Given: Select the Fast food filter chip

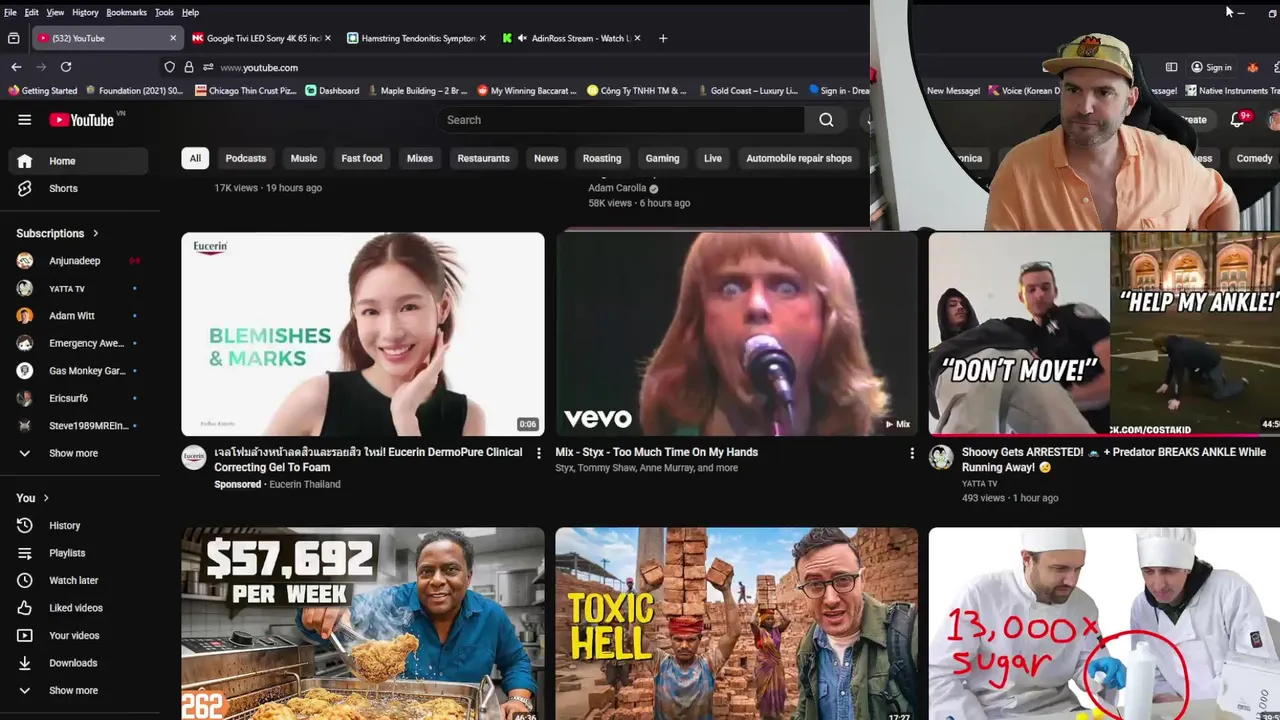Looking at the screenshot, I should pos(362,158).
